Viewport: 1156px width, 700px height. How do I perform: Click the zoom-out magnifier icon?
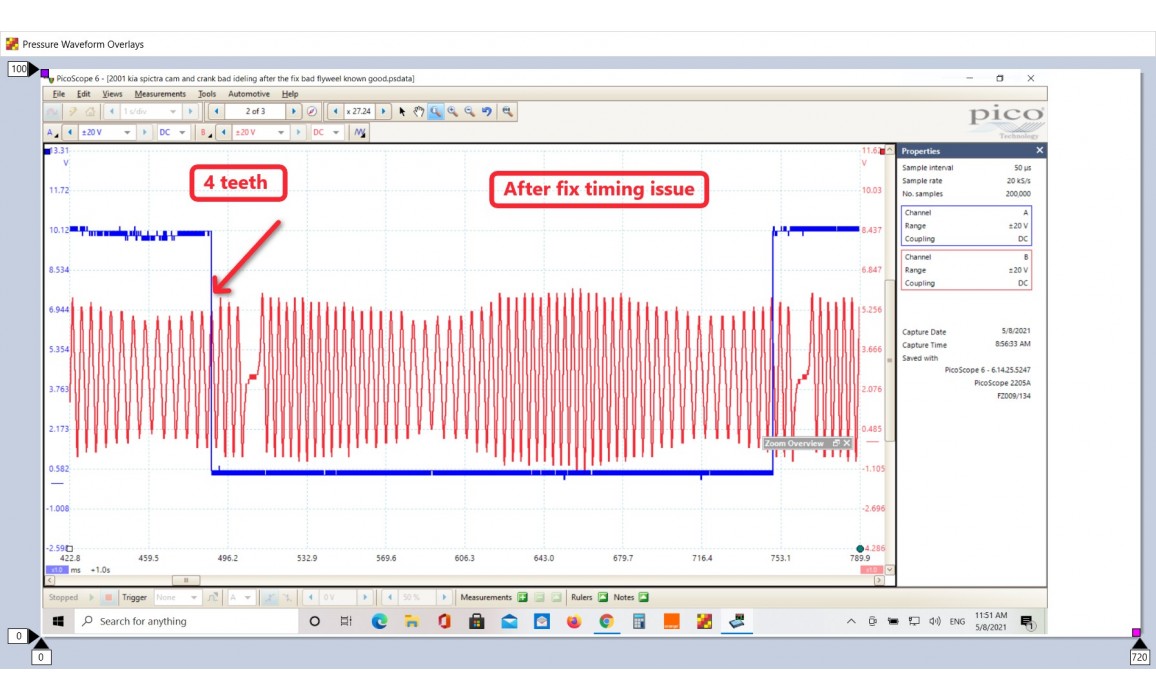click(470, 112)
